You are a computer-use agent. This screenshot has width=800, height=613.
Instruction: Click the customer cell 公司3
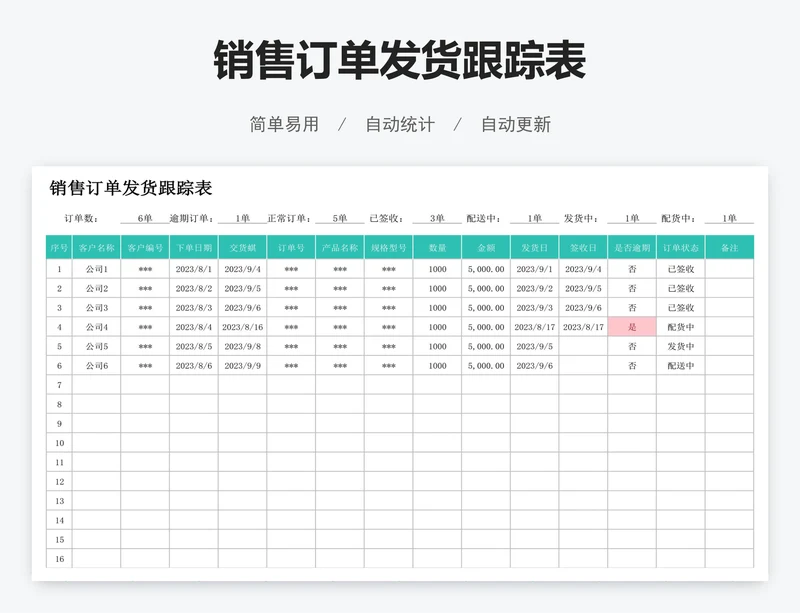click(x=96, y=308)
